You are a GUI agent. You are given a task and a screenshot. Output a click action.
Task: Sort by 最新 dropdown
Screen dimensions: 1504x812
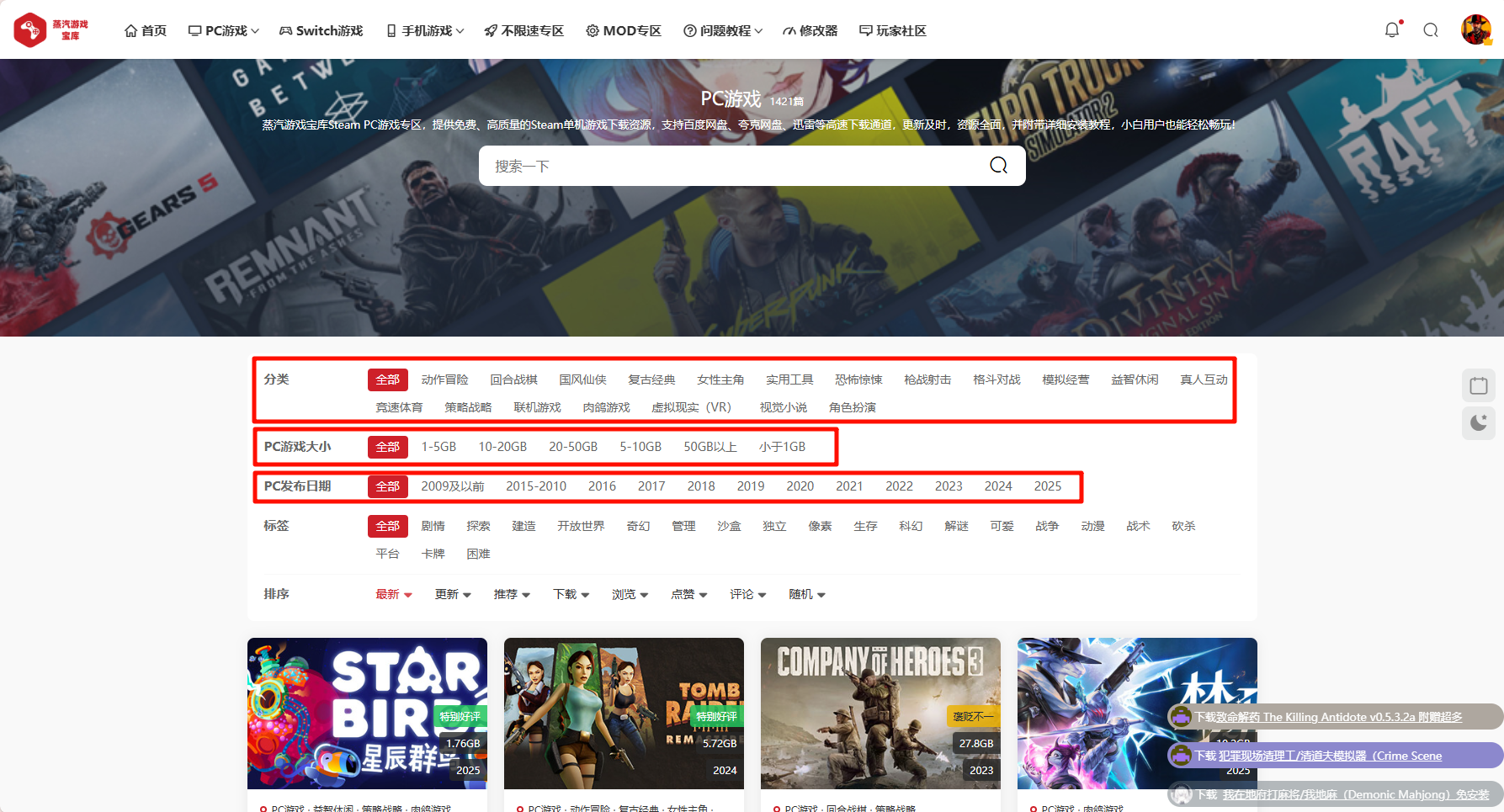[x=393, y=594]
